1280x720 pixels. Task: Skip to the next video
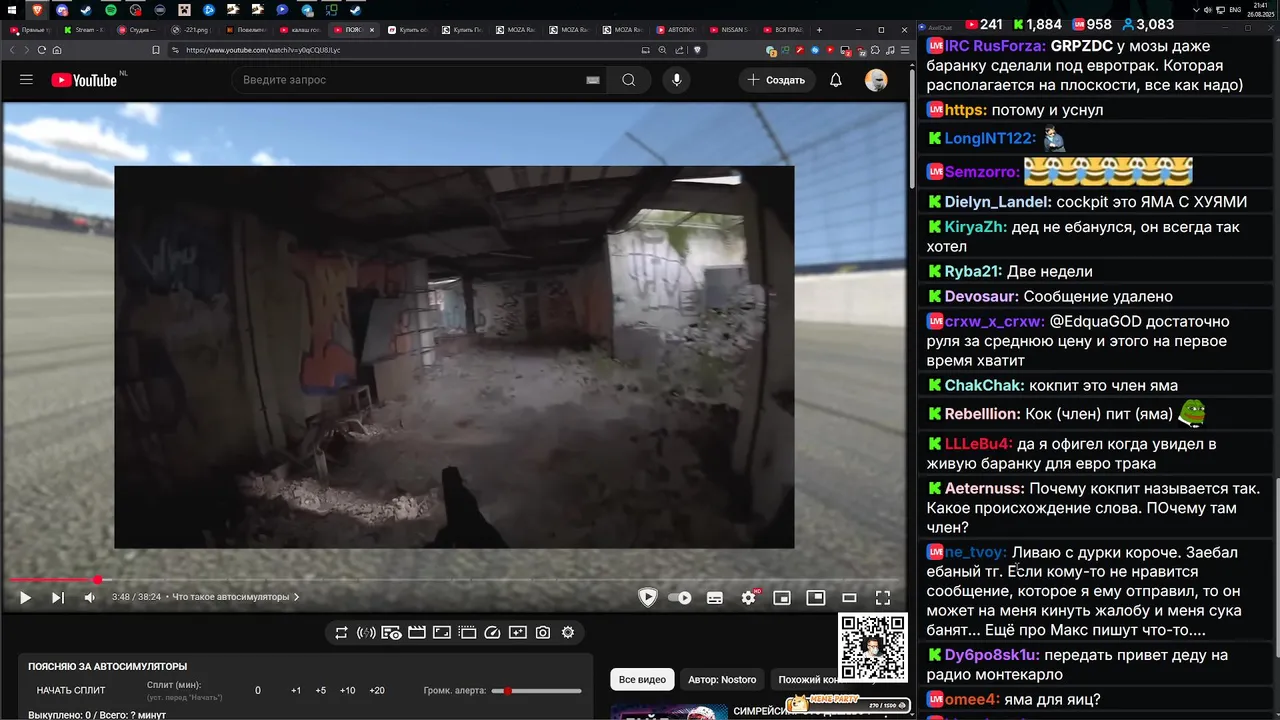pos(57,598)
